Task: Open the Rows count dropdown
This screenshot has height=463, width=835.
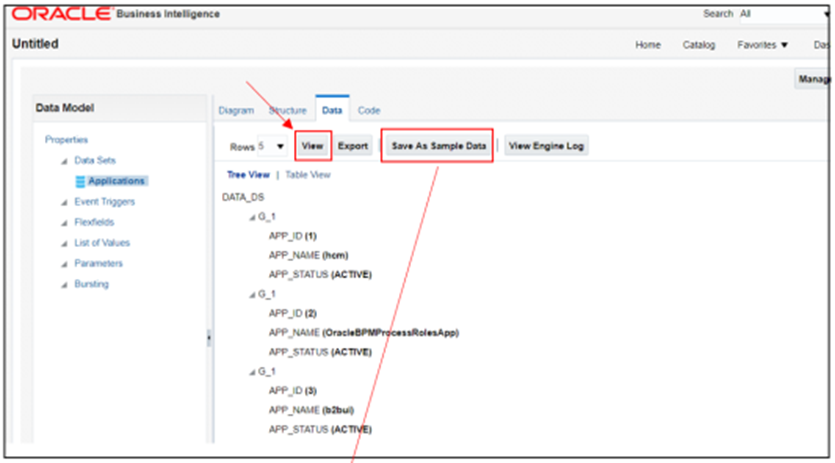Action: (x=280, y=146)
